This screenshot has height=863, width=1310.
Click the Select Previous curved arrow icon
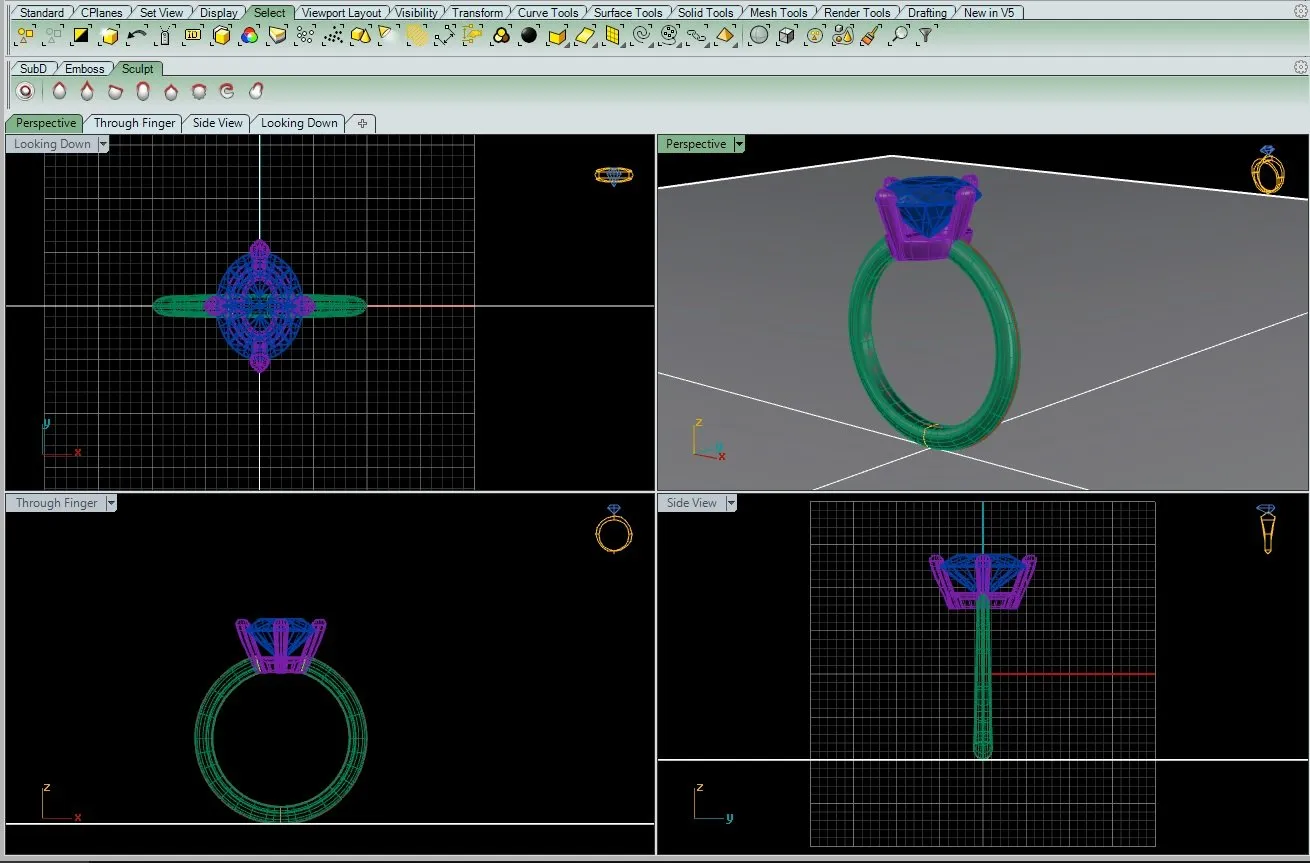pyautogui.click(x=137, y=35)
